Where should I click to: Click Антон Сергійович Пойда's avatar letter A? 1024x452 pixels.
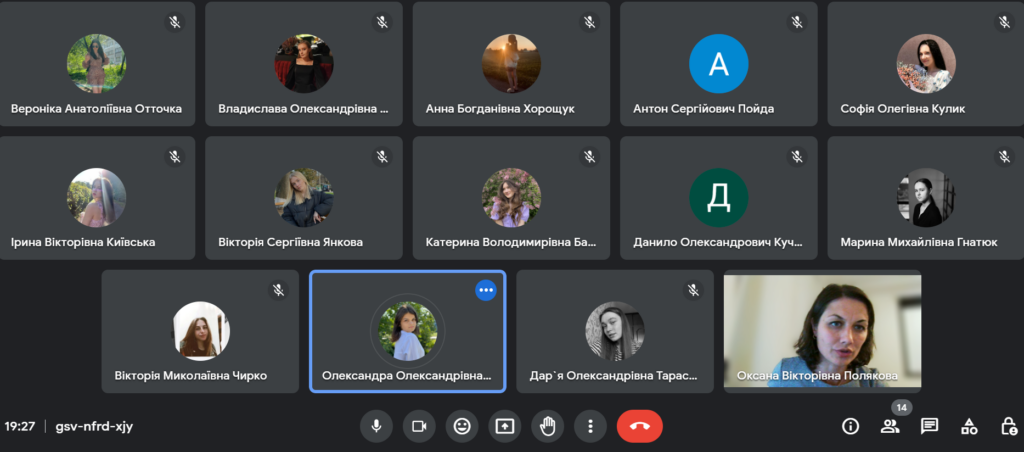pos(718,64)
